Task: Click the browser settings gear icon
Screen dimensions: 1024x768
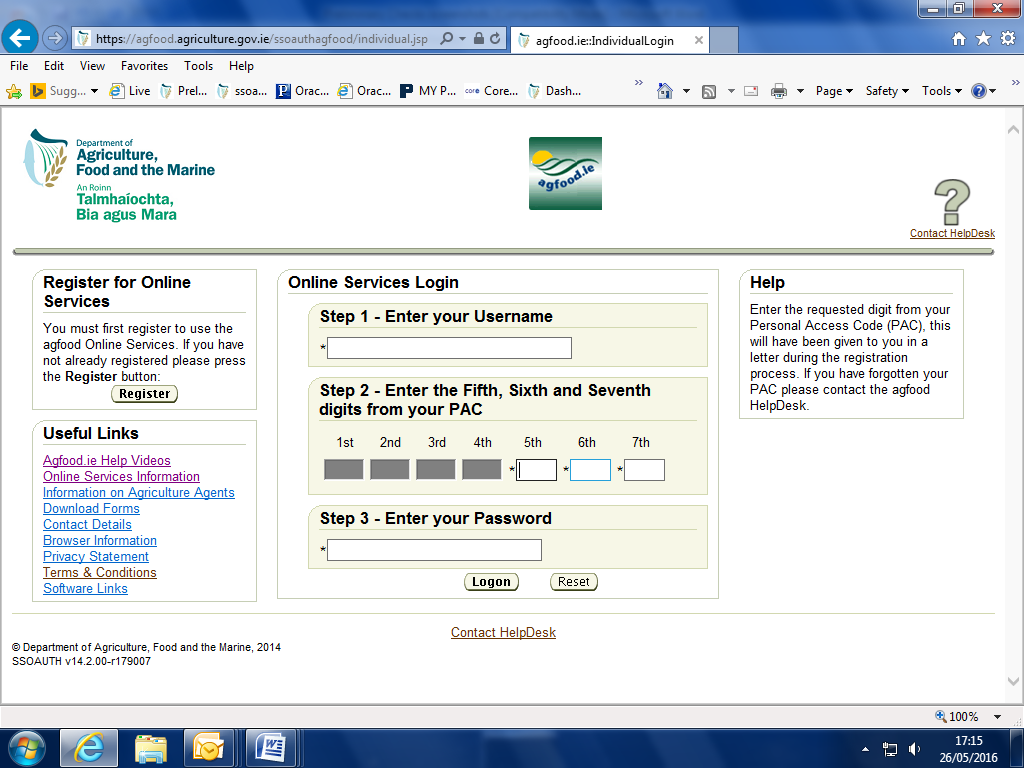Action: point(1007,39)
